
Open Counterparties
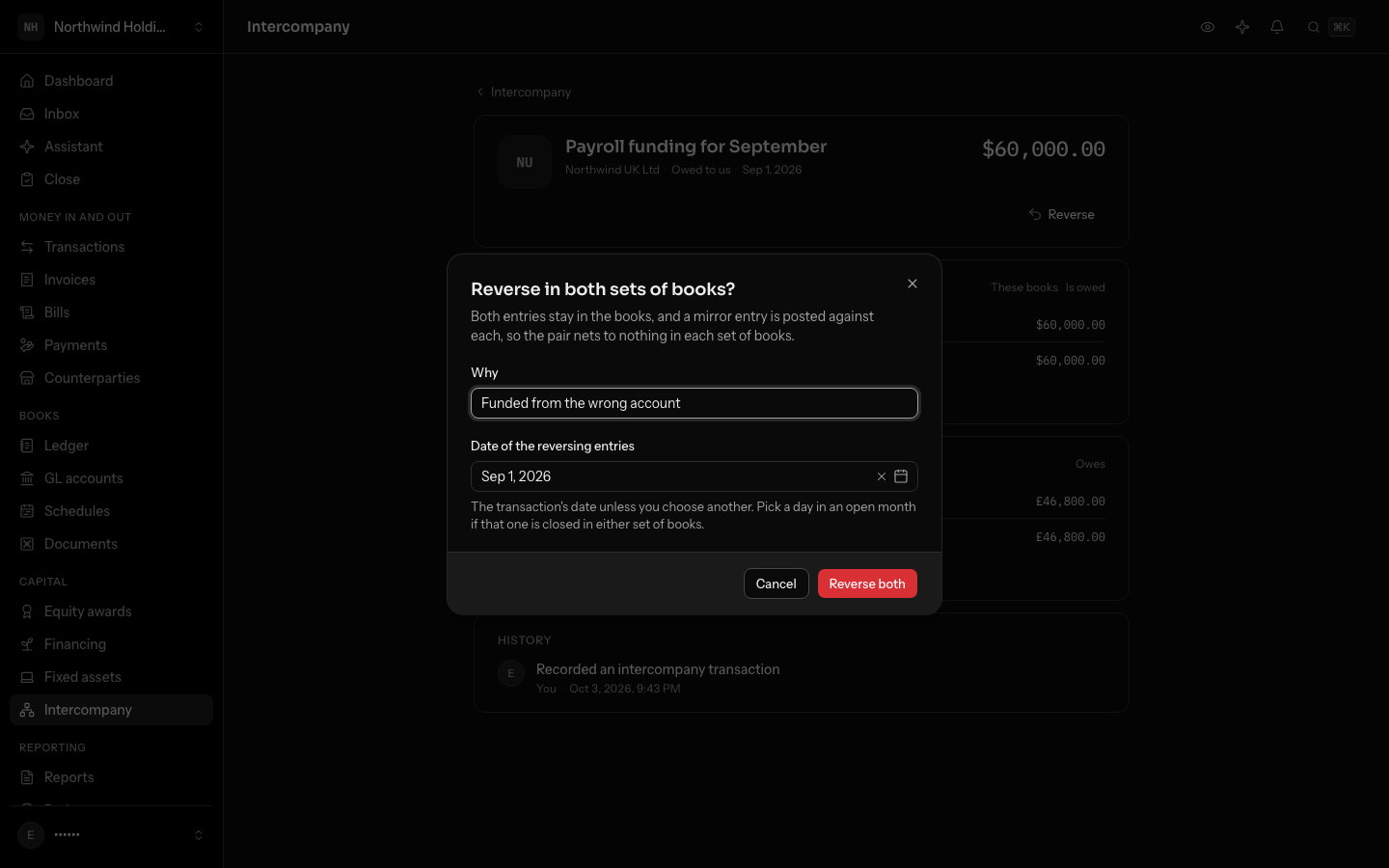click(112, 378)
